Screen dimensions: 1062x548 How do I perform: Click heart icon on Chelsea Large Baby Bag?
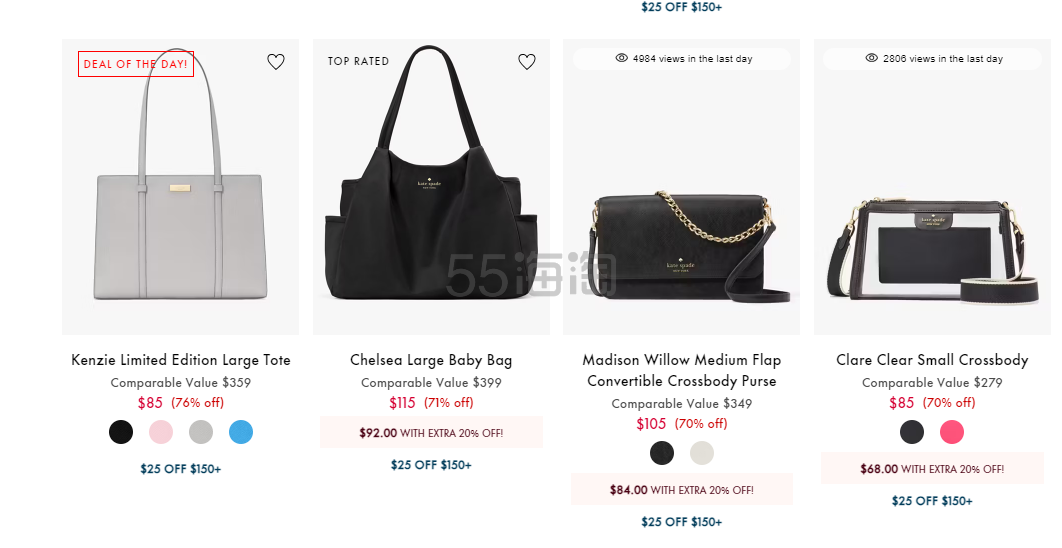coord(527,62)
